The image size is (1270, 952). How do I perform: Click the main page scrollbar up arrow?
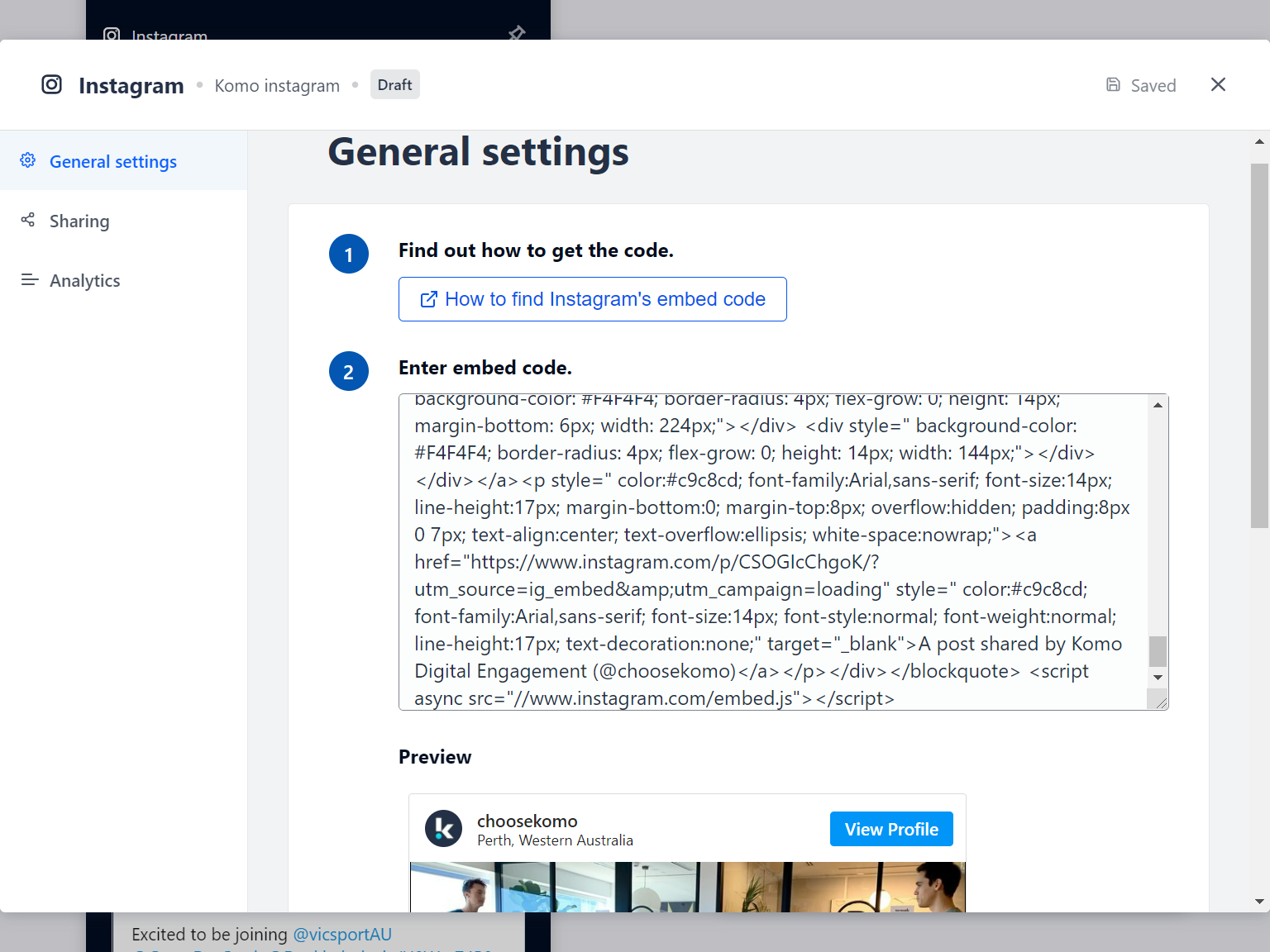[x=1259, y=141]
